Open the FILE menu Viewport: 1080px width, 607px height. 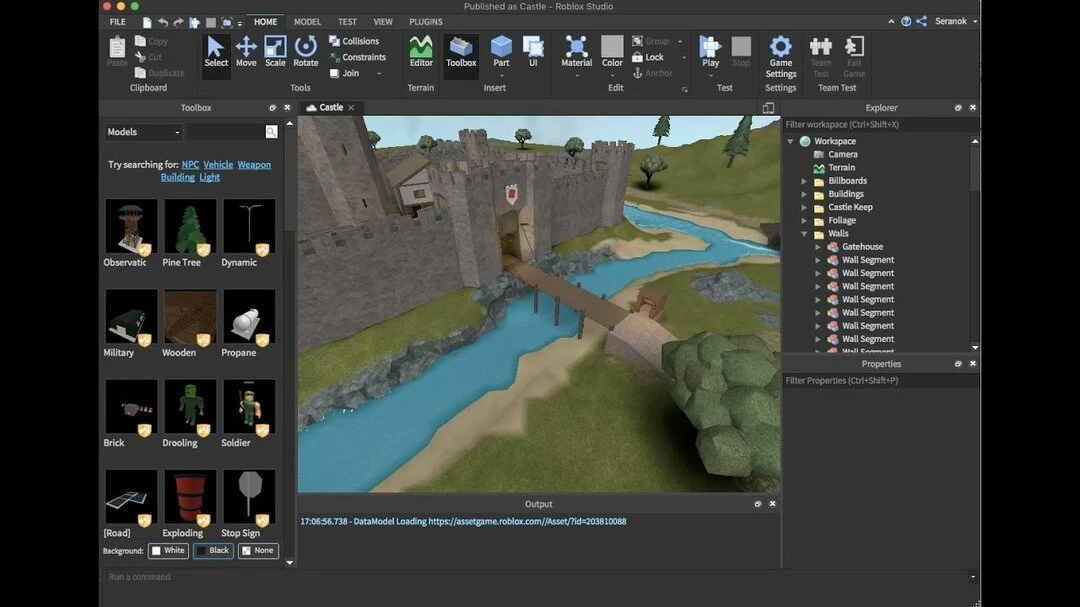[118, 22]
